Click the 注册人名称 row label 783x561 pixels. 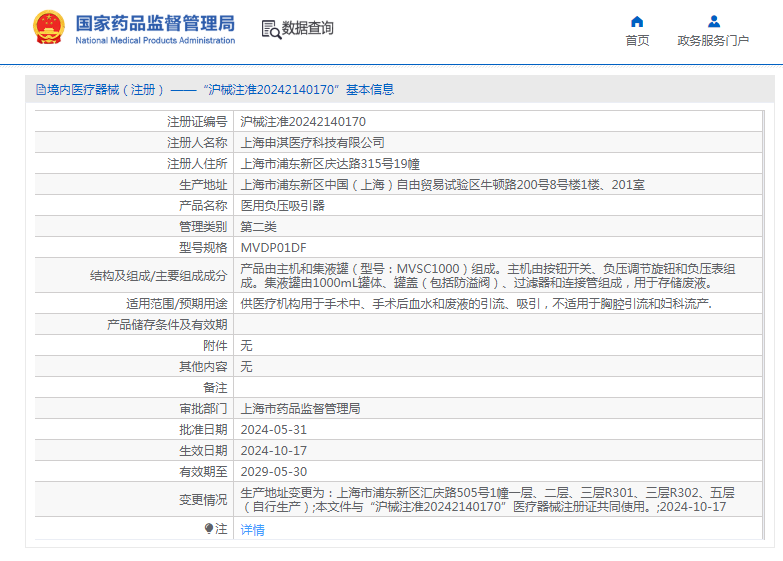[197, 143]
